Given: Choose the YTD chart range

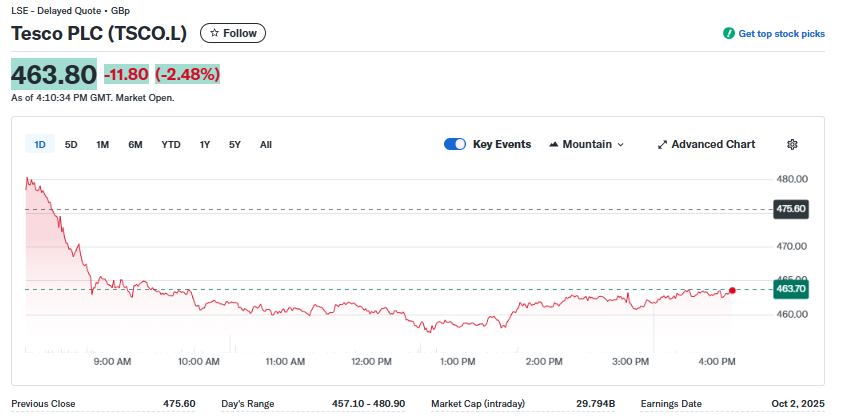Looking at the screenshot, I should (171, 144).
